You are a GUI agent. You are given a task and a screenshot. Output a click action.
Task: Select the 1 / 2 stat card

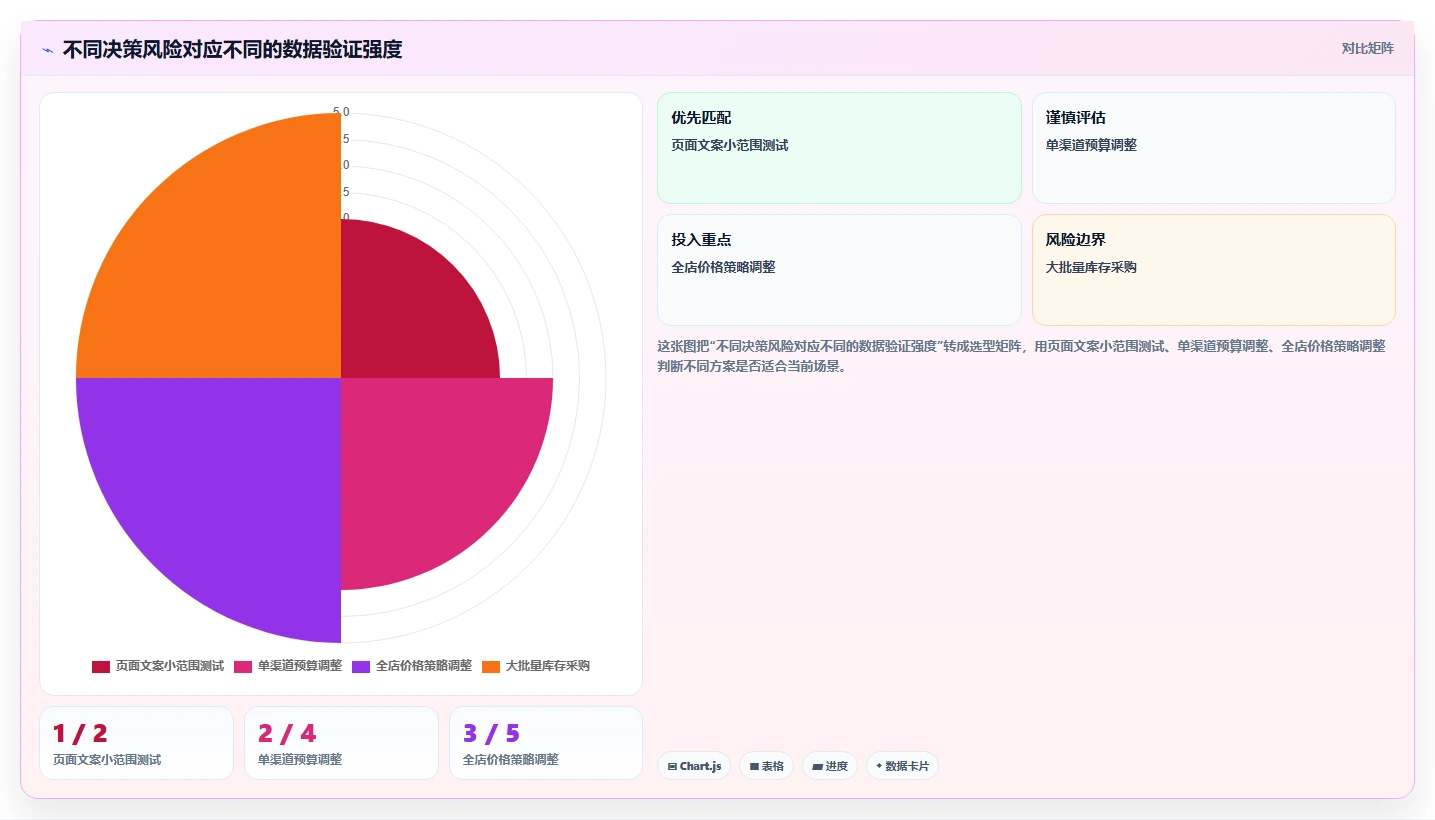point(136,743)
